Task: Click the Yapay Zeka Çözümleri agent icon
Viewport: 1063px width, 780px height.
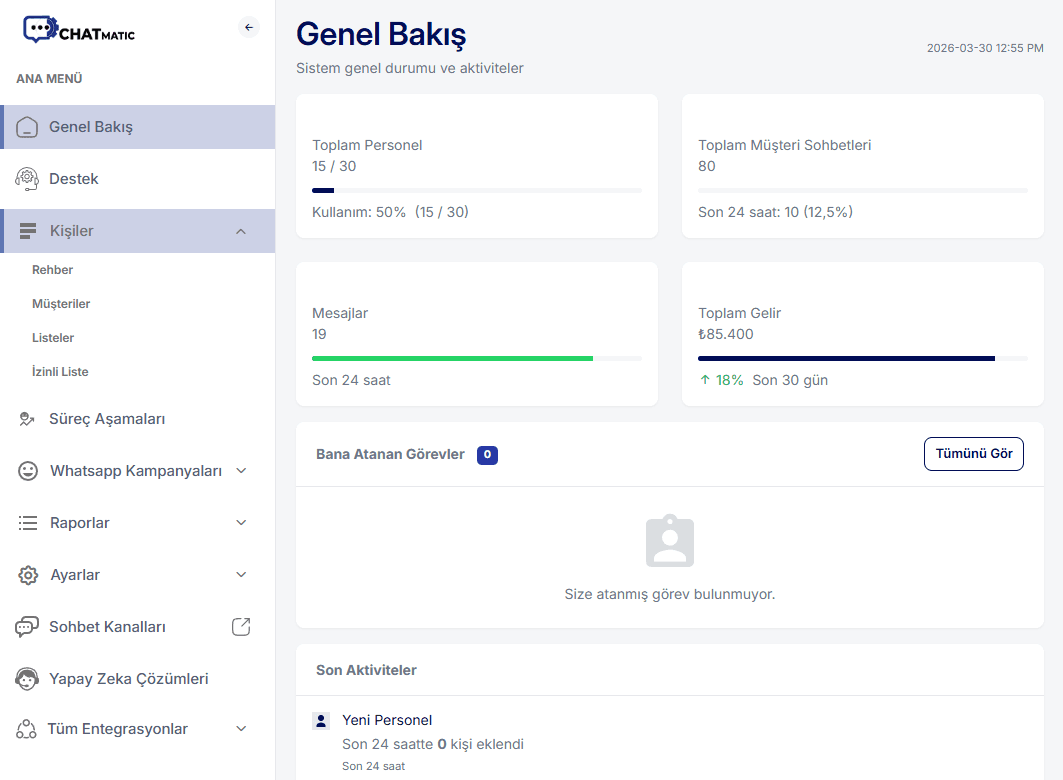Action: point(27,679)
